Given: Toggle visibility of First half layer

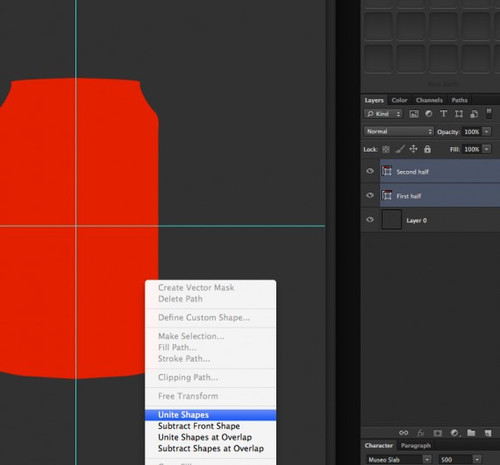Looking at the screenshot, I should click(x=370, y=195).
